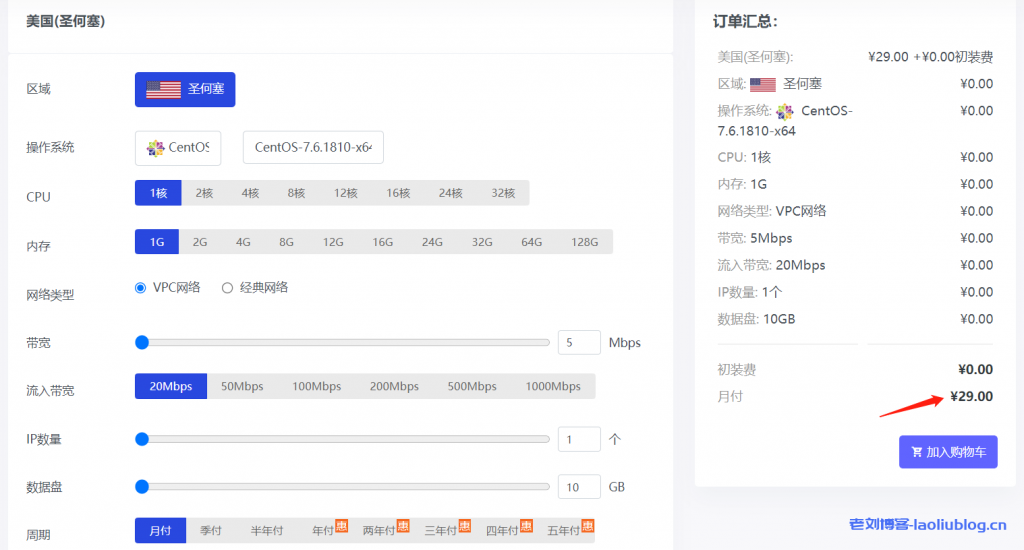Screen dimensions: 1024x550
Task: Click the US flag in order summary
Action: pyautogui.click(x=763, y=85)
